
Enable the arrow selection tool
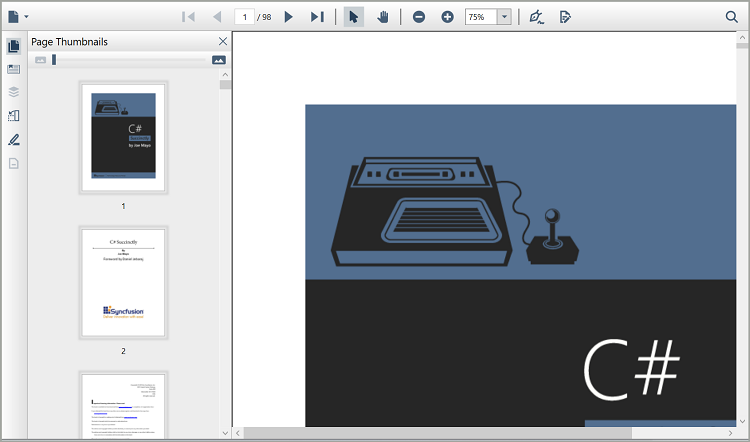point(354,17)
